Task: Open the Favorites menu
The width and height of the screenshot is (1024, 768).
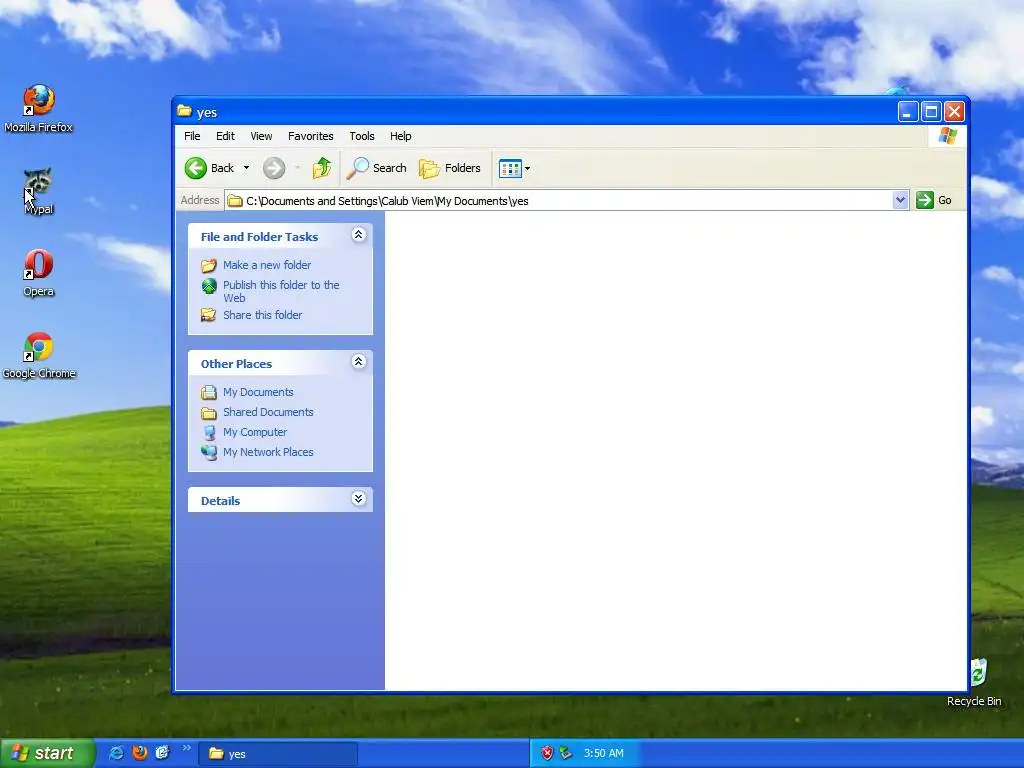Action: [311, 136]
